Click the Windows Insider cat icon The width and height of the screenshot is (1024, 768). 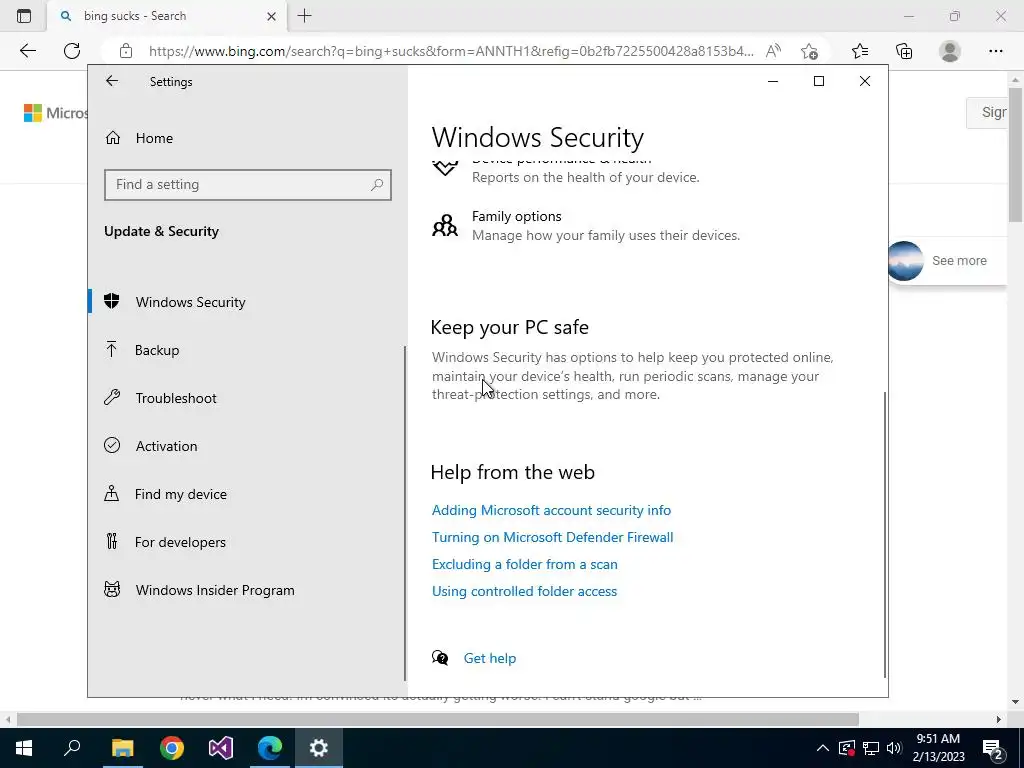[112, 589]
